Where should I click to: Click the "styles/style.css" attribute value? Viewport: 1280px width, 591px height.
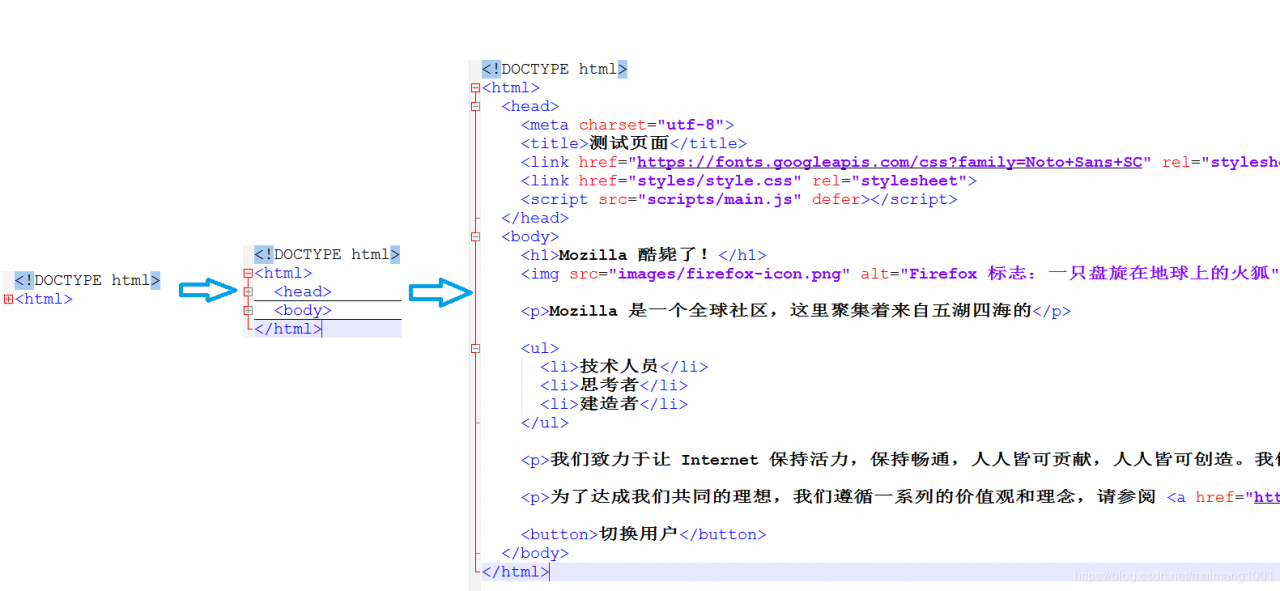(714, 181)
